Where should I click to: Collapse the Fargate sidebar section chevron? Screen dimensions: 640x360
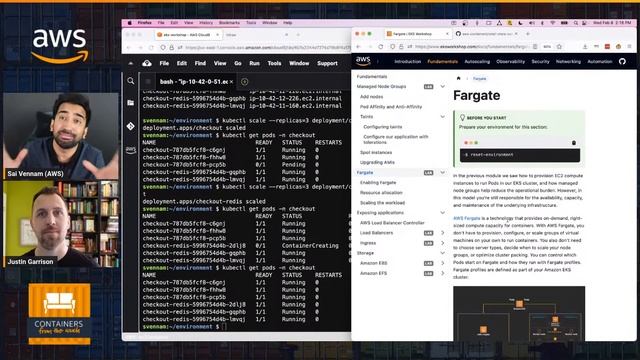pyautogui.click(x=442, y=173)
